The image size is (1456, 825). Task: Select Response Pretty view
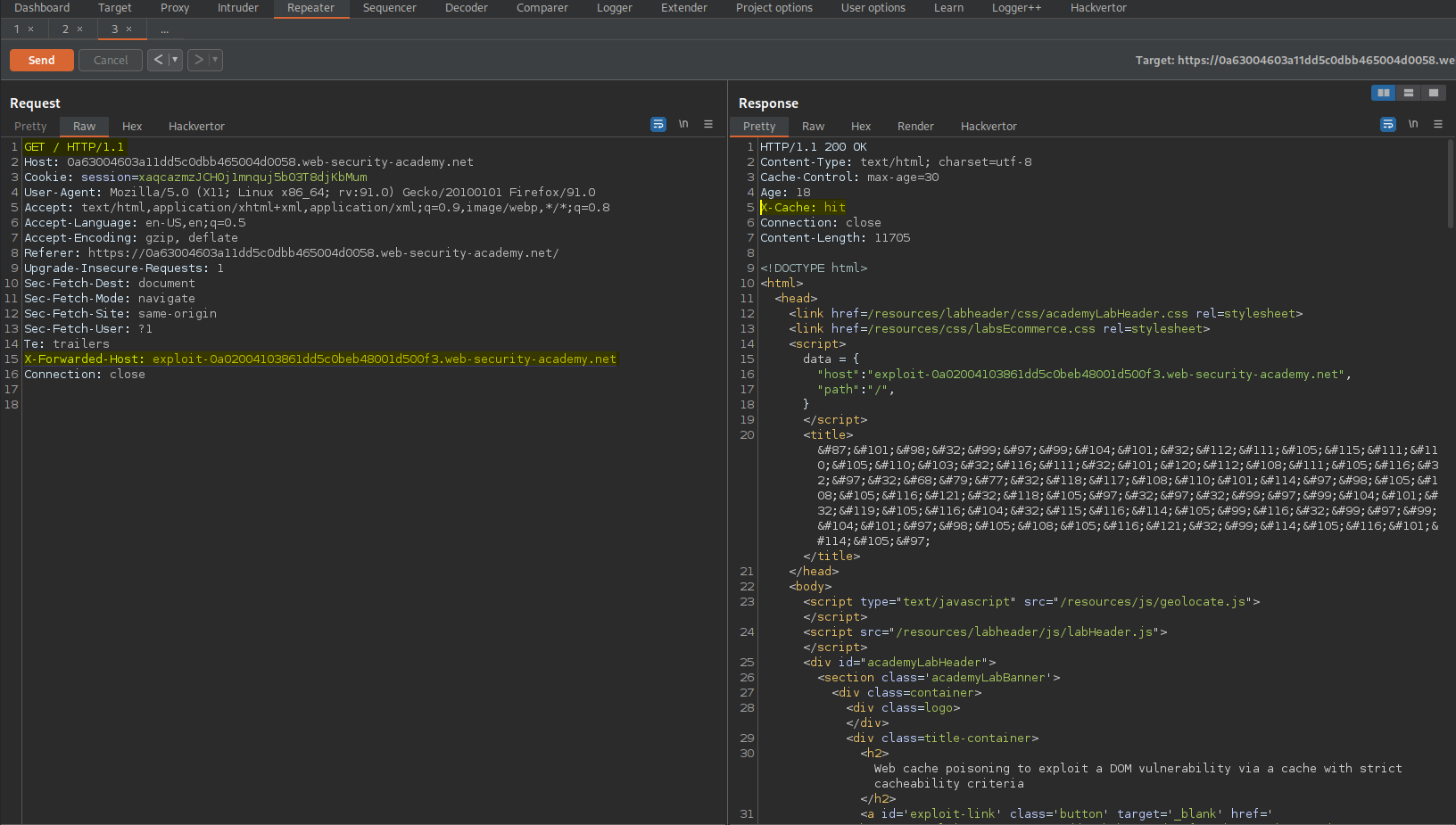click(759, 127)
